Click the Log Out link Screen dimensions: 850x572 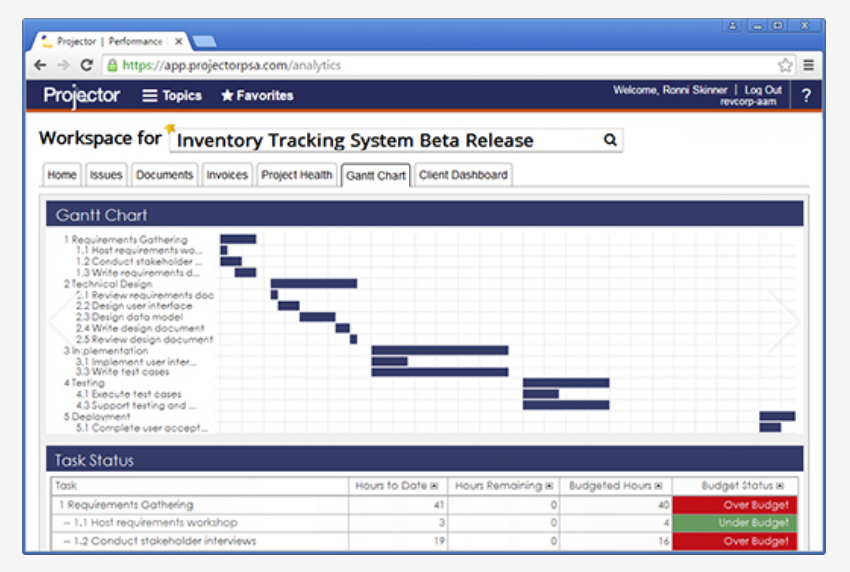763,90
